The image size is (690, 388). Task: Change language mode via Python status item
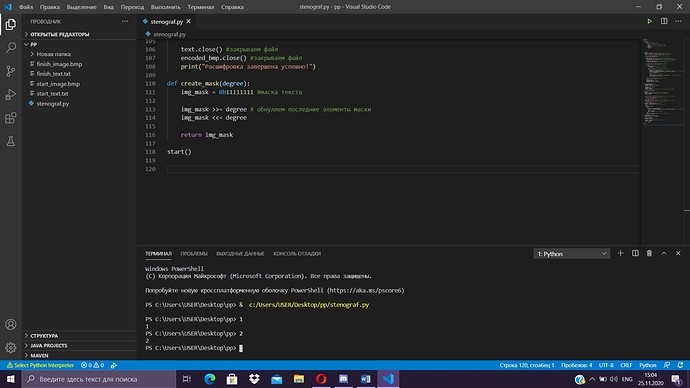pos(648,365)
